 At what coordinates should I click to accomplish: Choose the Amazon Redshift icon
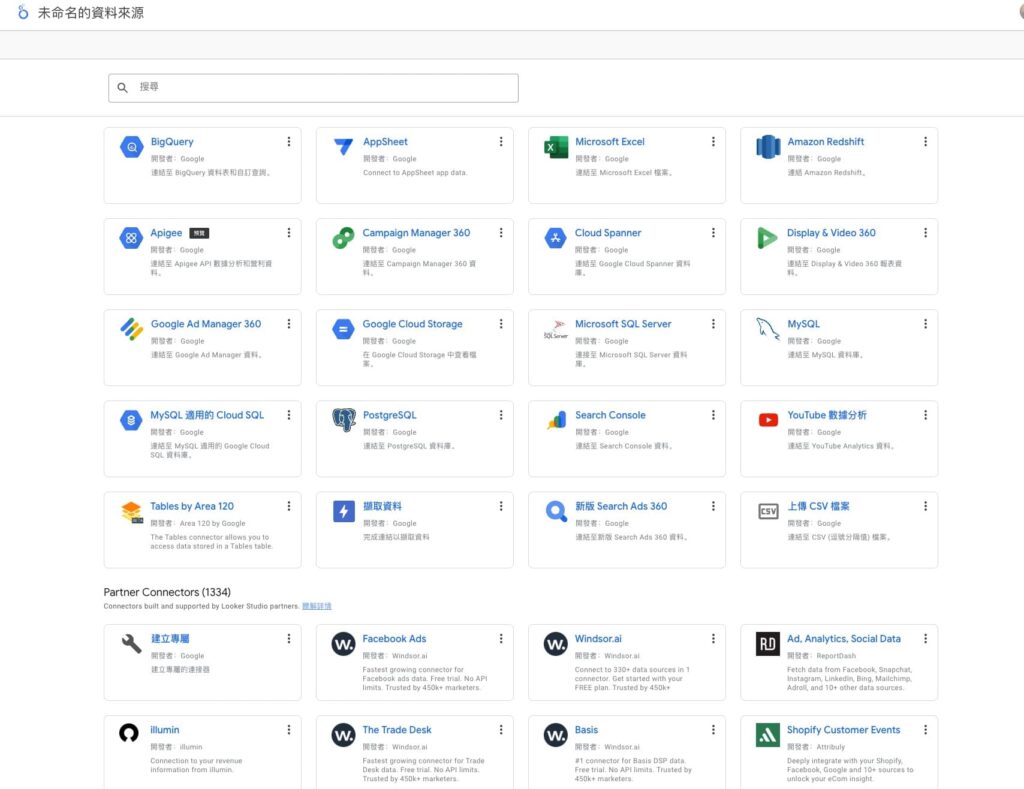point(768,147)
